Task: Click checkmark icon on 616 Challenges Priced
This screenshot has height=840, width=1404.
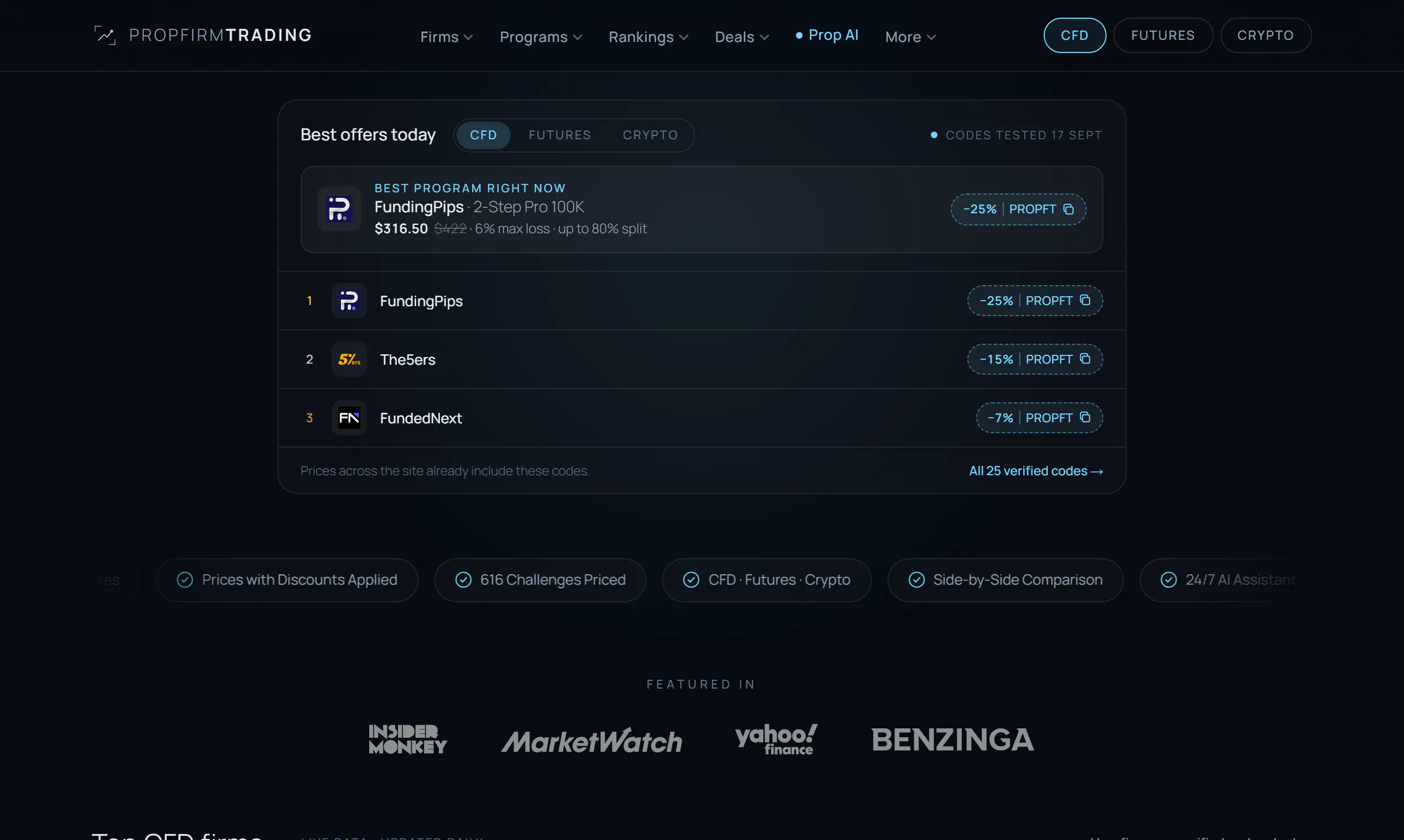Action: click(x=463, y=580)
